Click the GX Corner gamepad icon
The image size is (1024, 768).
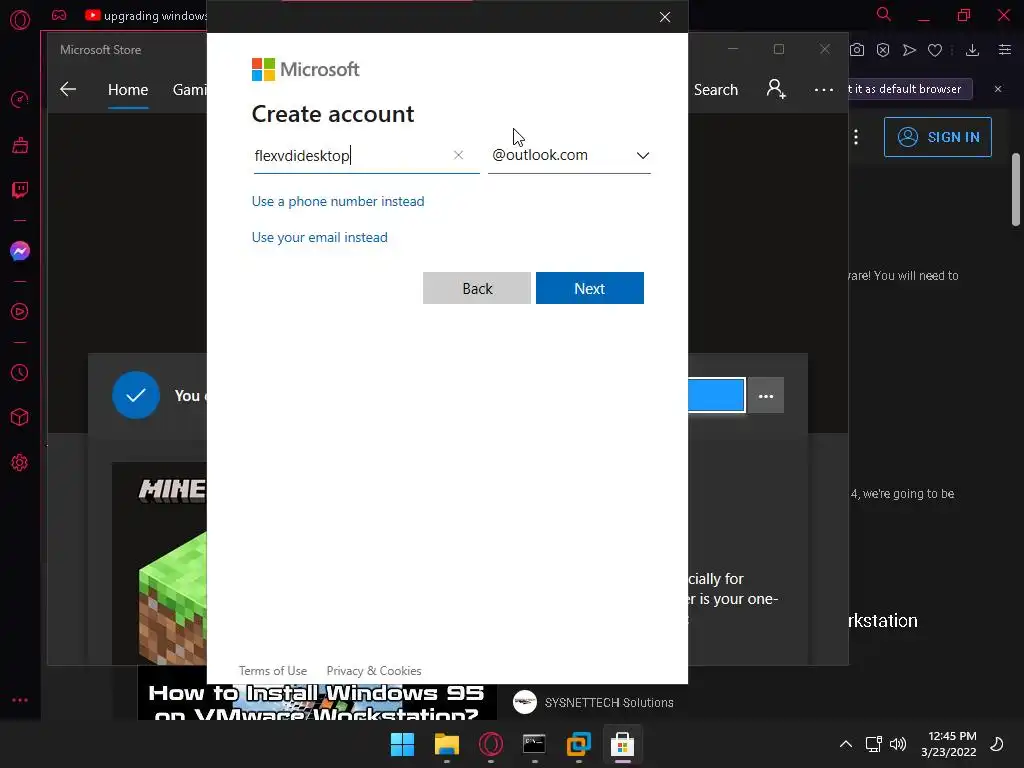(x=59, y=14)
